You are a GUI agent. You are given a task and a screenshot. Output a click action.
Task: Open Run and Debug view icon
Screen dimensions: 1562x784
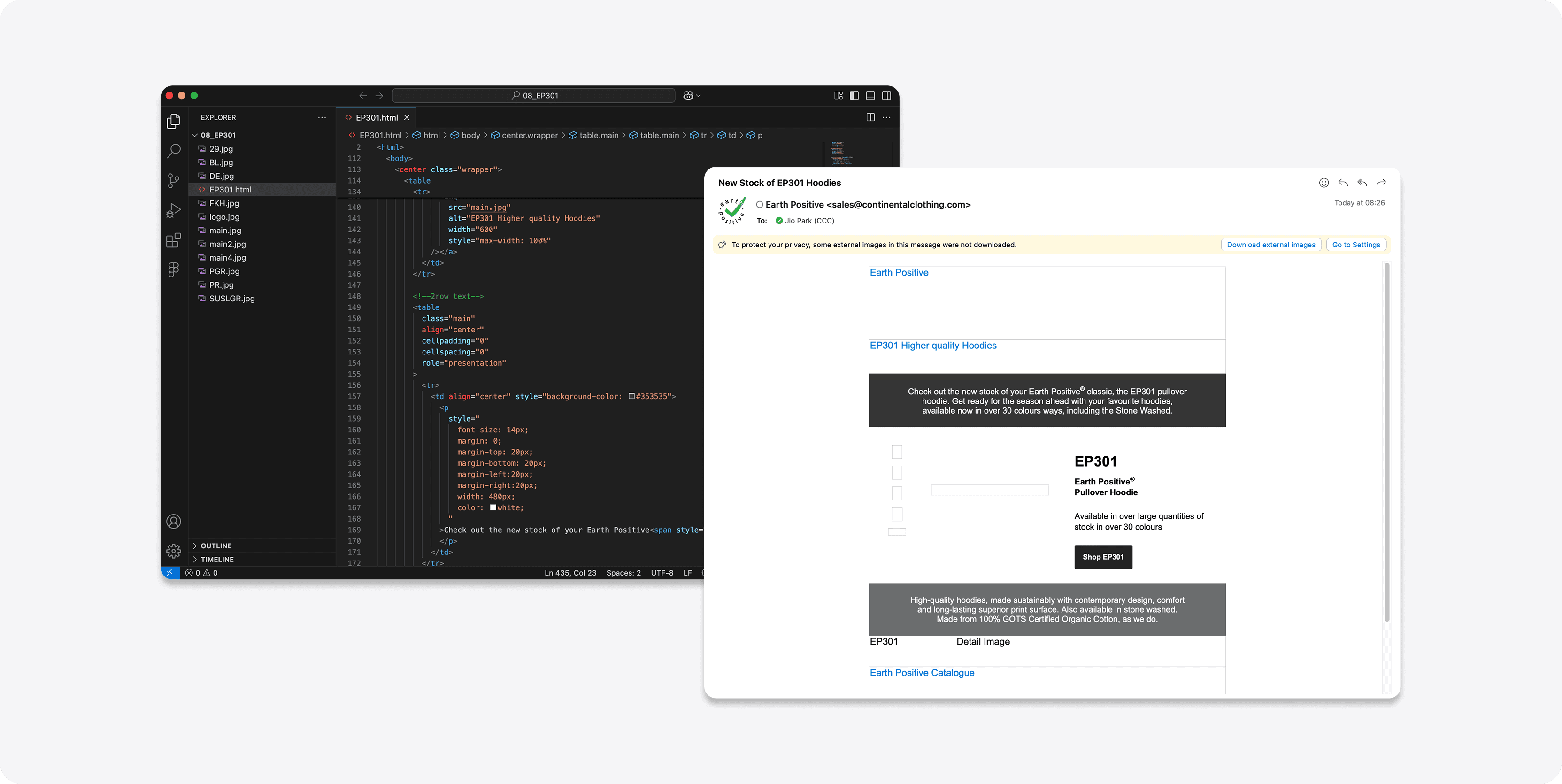coord(173,210)
